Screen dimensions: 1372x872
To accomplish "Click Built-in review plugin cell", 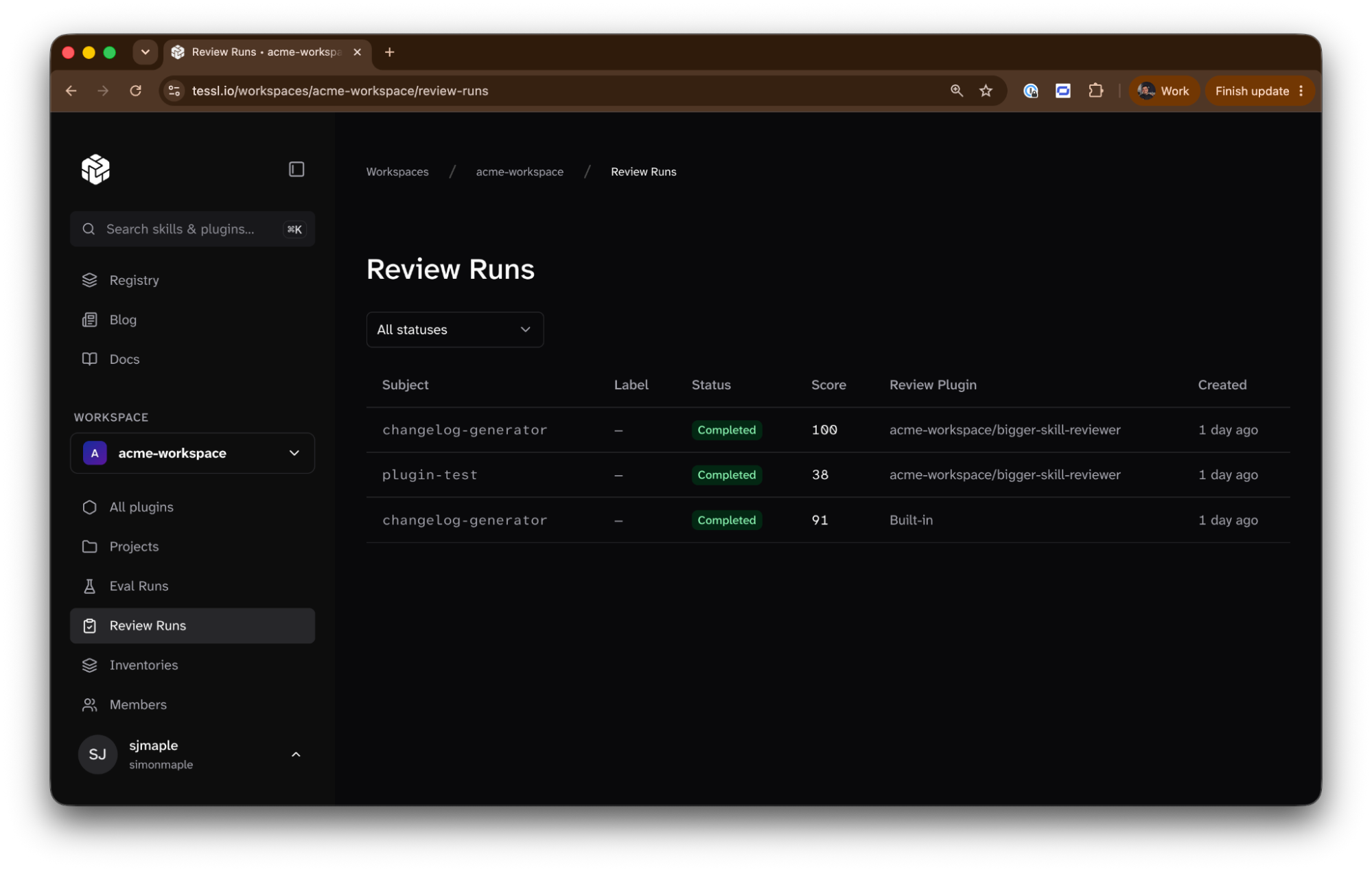I will click(x=911, y=520).
